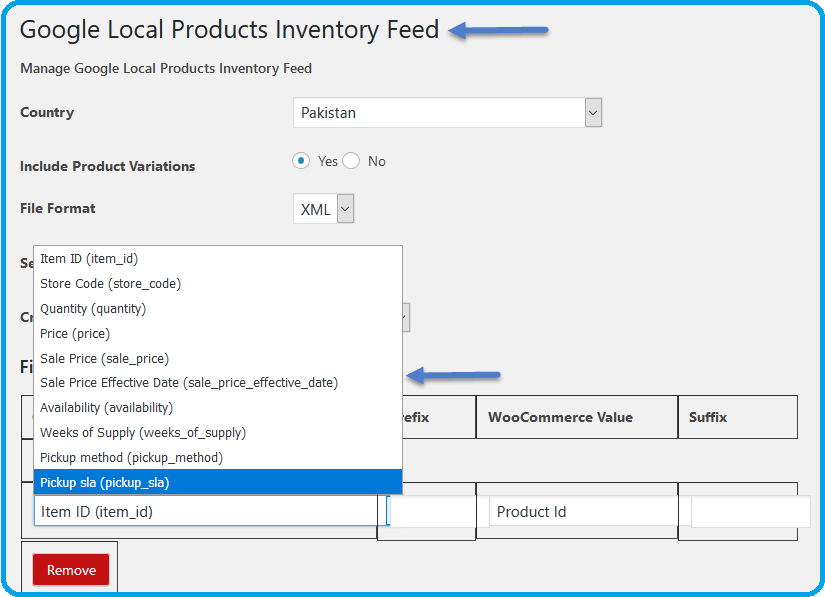This screenshot has width=825, height=597.
Task: Select Yes for Include Product Variations
Action: click(301, 161)
